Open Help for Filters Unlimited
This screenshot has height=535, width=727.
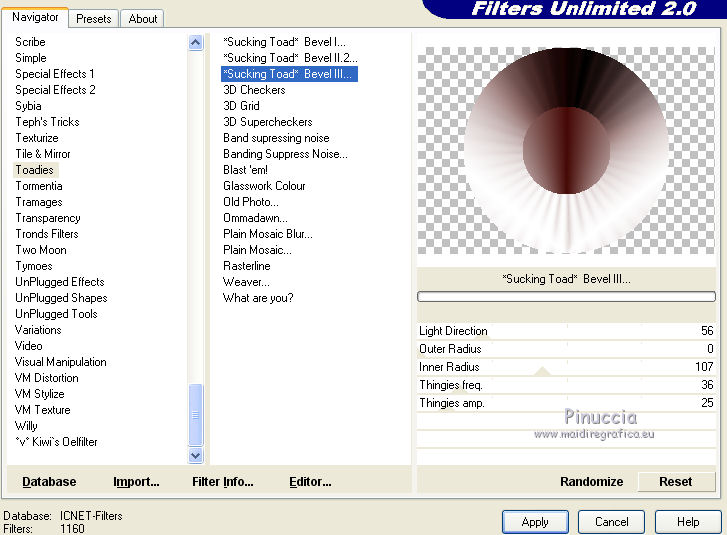pyautogui.click(x=688, y=522)
